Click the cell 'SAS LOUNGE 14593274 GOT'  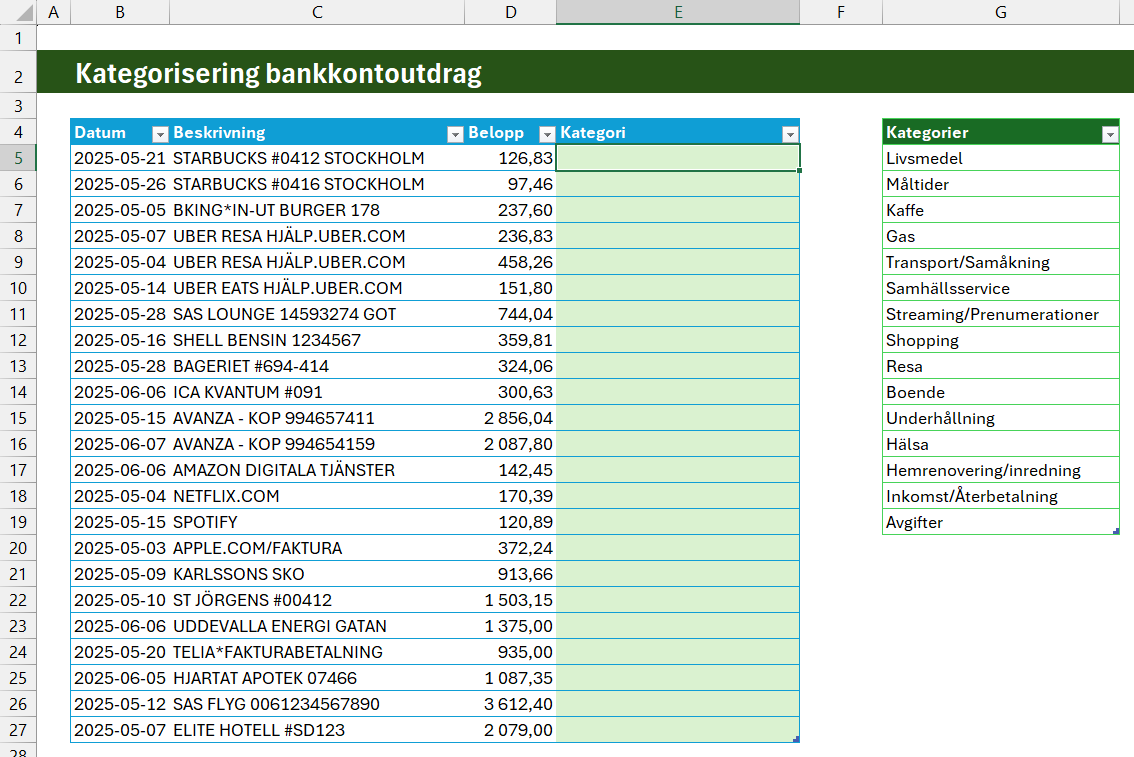pyautogui.click(x=317, y=315)
